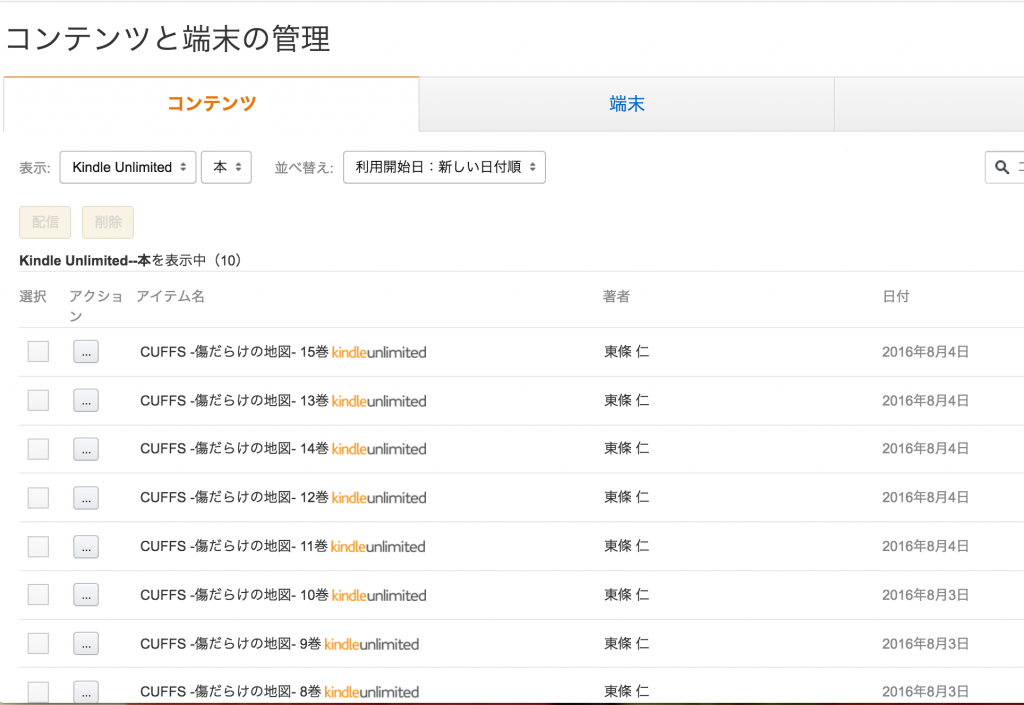1024x705 pixels.
Task: Select checkbox for CUFFS 13巻
Action: (38, 400)
